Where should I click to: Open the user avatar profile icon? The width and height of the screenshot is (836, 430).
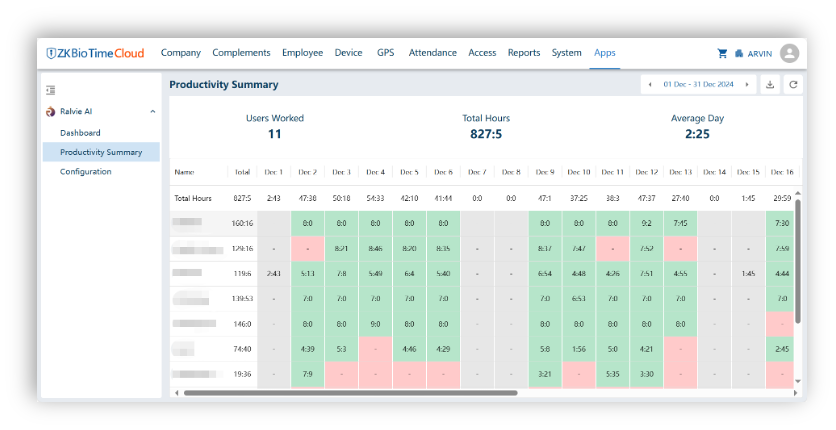[x=789, y=53]
